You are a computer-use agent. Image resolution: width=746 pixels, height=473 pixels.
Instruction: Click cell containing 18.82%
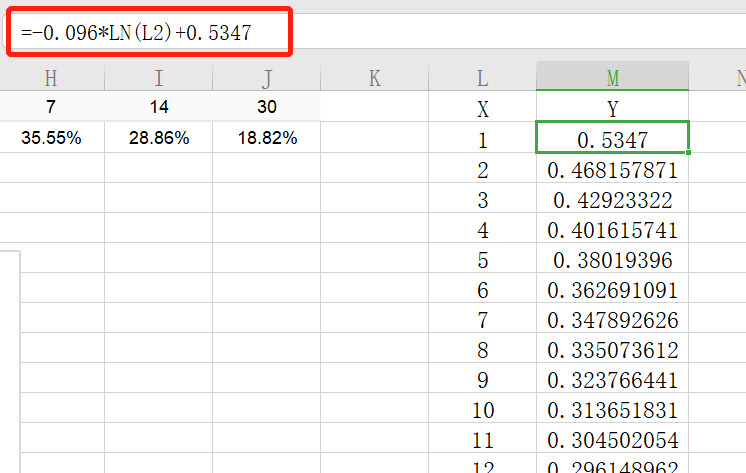tap(267, 138)
